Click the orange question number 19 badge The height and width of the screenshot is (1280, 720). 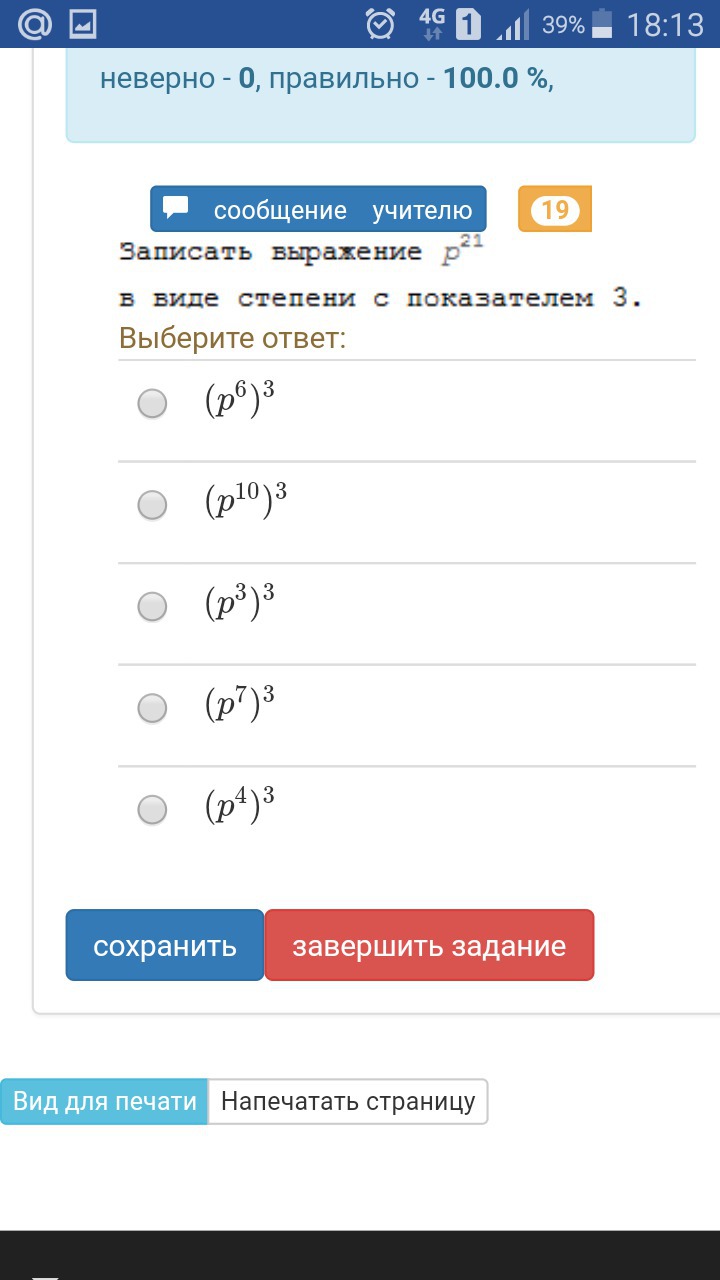tap(555, 210)
